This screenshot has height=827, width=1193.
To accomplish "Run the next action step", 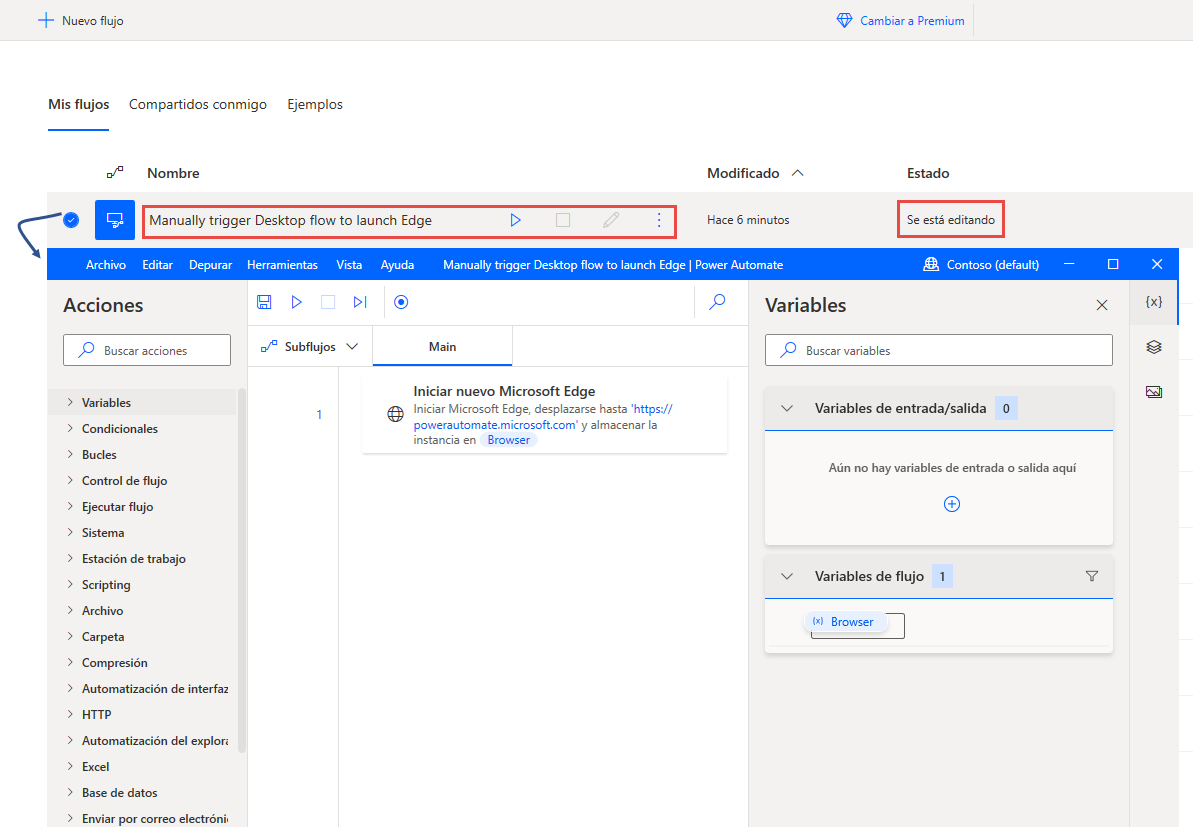I will coord(360,302).
